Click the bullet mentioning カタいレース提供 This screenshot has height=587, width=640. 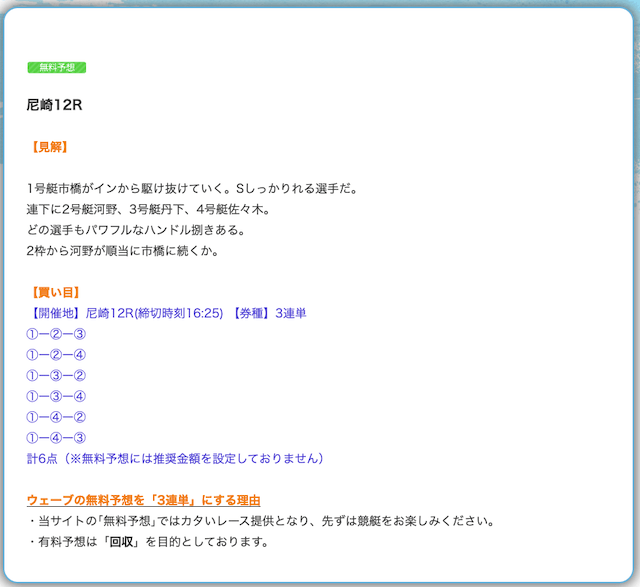[x=261, y=521]
